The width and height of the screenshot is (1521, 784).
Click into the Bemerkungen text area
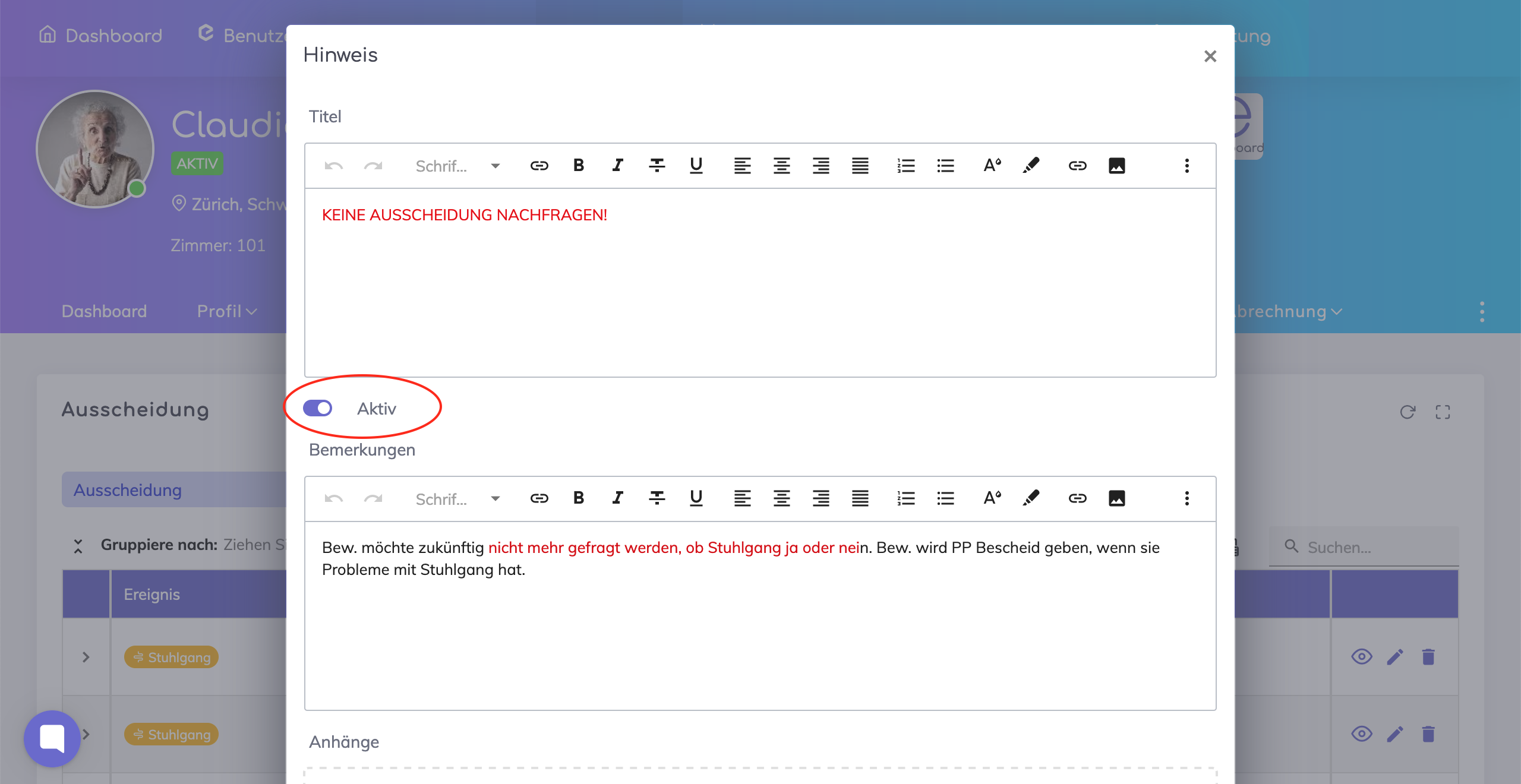point(759,630)
